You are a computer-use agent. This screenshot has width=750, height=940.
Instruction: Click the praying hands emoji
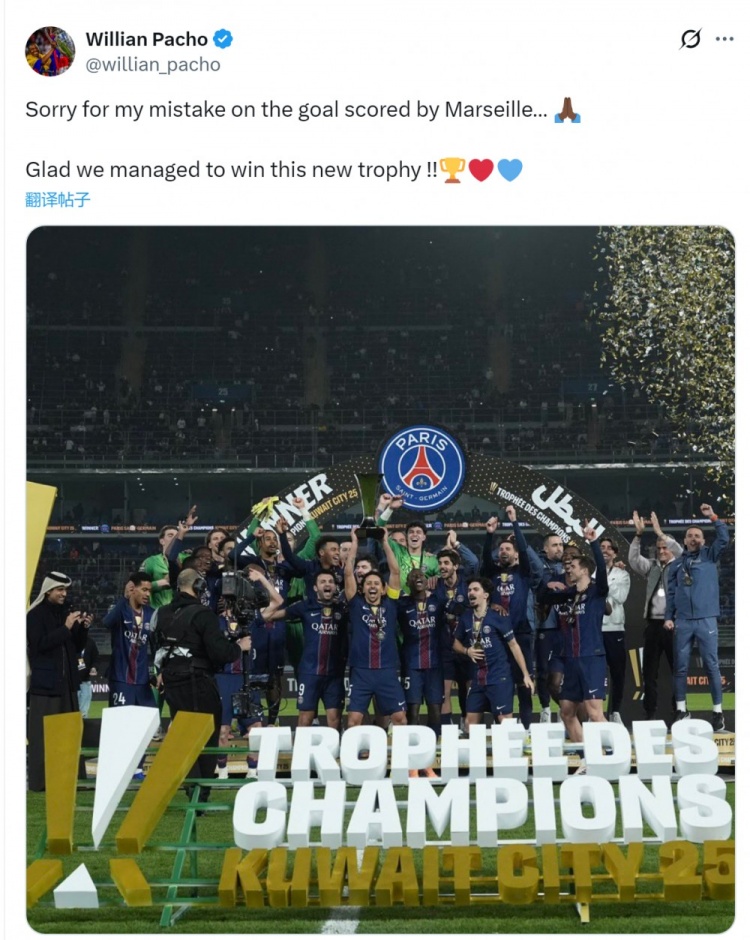567,110
